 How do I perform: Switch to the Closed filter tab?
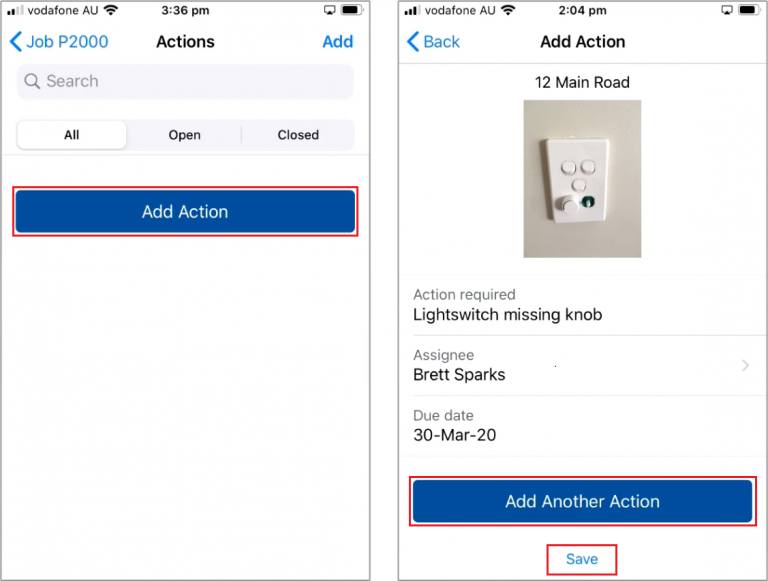pyautogui.click(x=298, y=135)
